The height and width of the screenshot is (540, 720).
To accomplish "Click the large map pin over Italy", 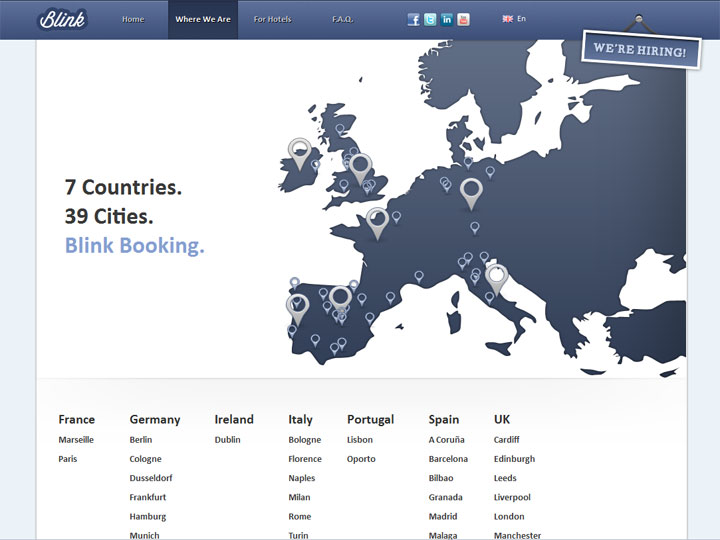I will [497, 277].
